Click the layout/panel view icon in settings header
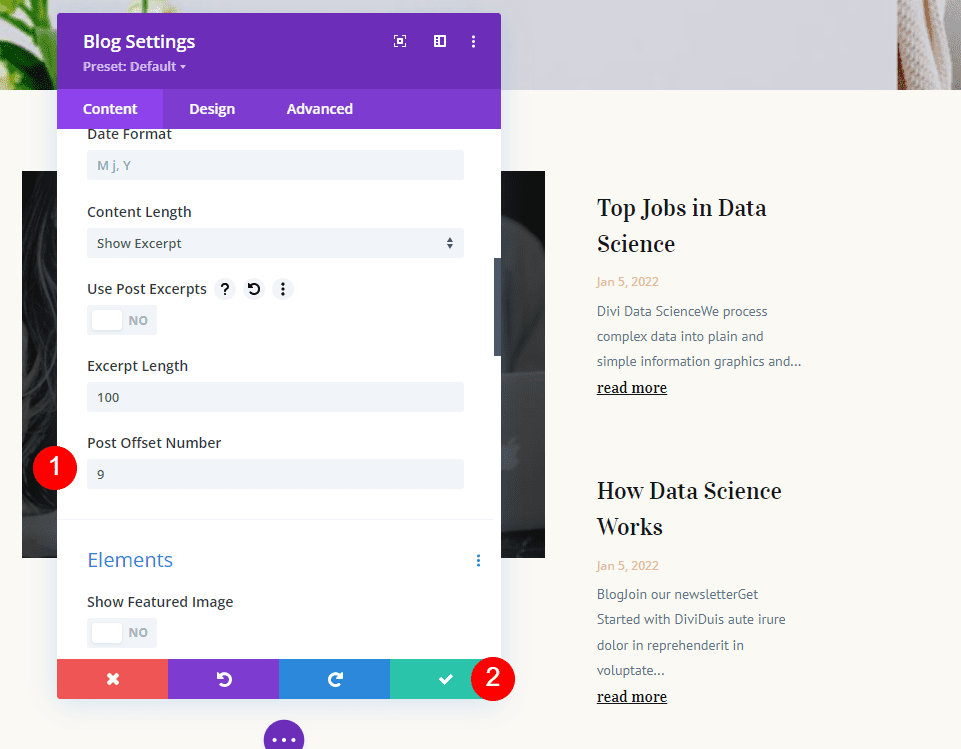The image size is (961, 749). pyautogui.click(x=439, y=41)
